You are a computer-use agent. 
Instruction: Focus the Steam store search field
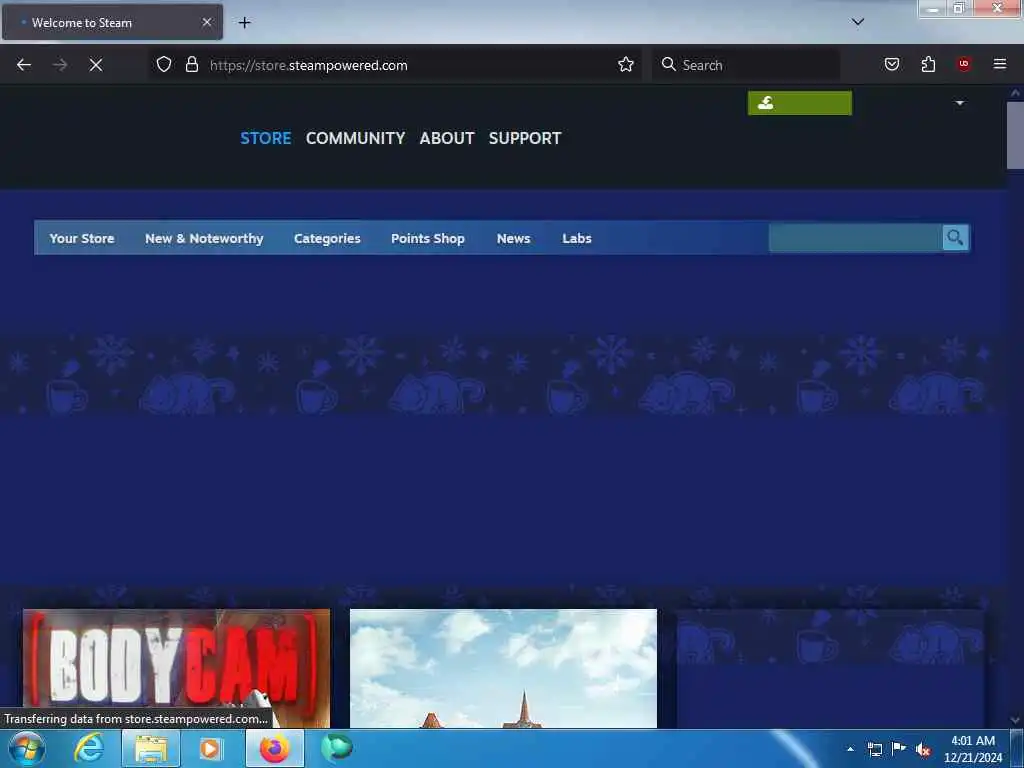[856, 238]
